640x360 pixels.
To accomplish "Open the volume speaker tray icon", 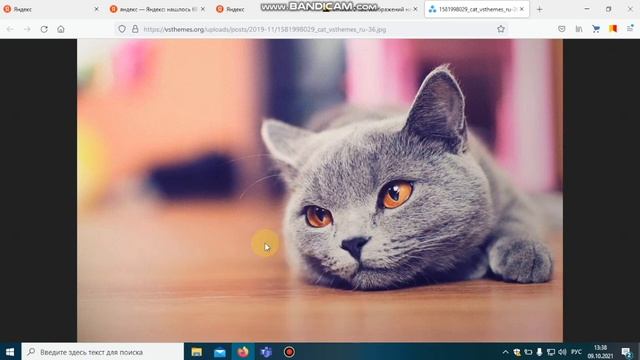I will [x=562, y=352].
